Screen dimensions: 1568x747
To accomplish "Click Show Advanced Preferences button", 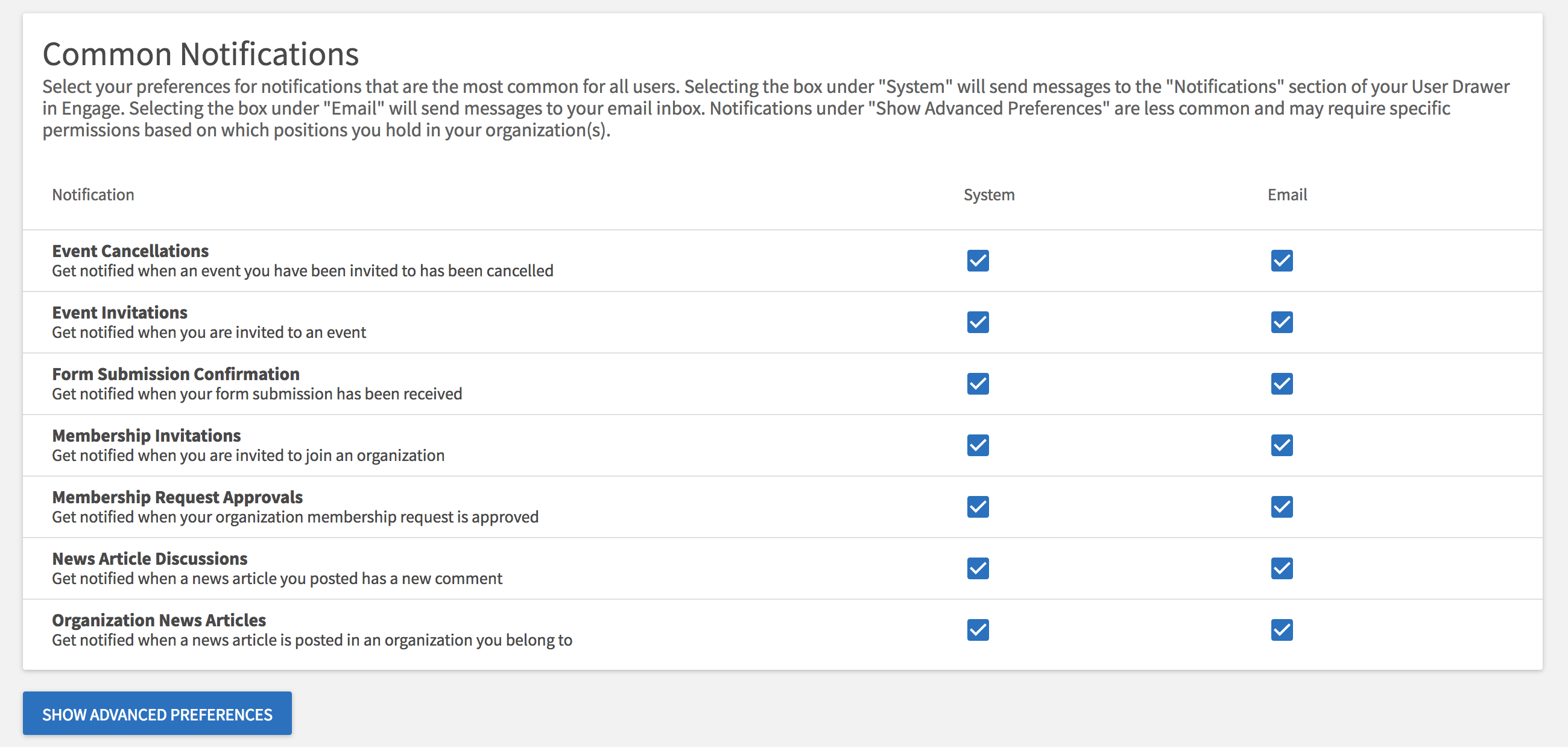I will coord(157,714).
